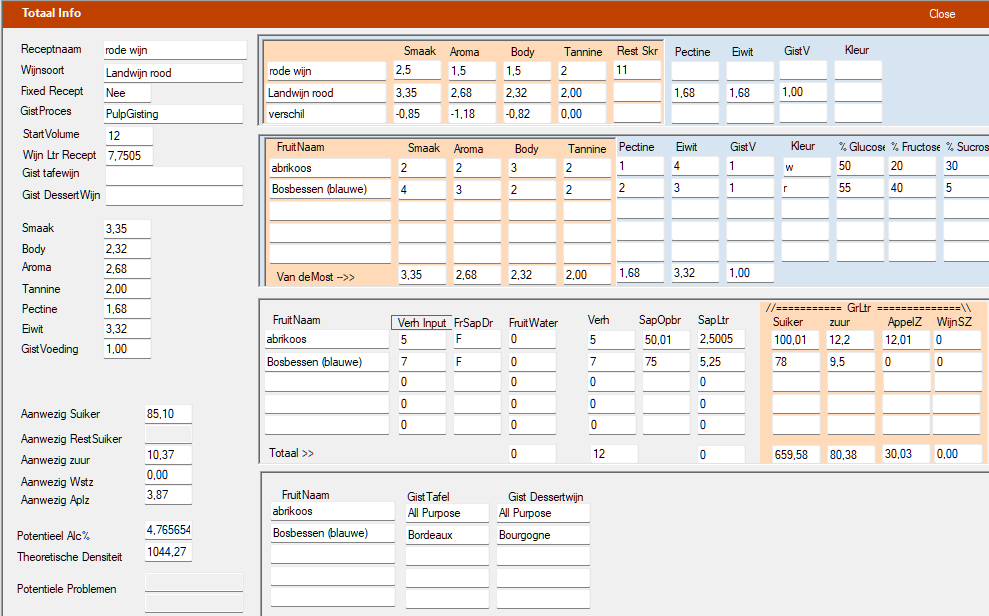Focus the Aanwezig Suiker field

(167, 414)
